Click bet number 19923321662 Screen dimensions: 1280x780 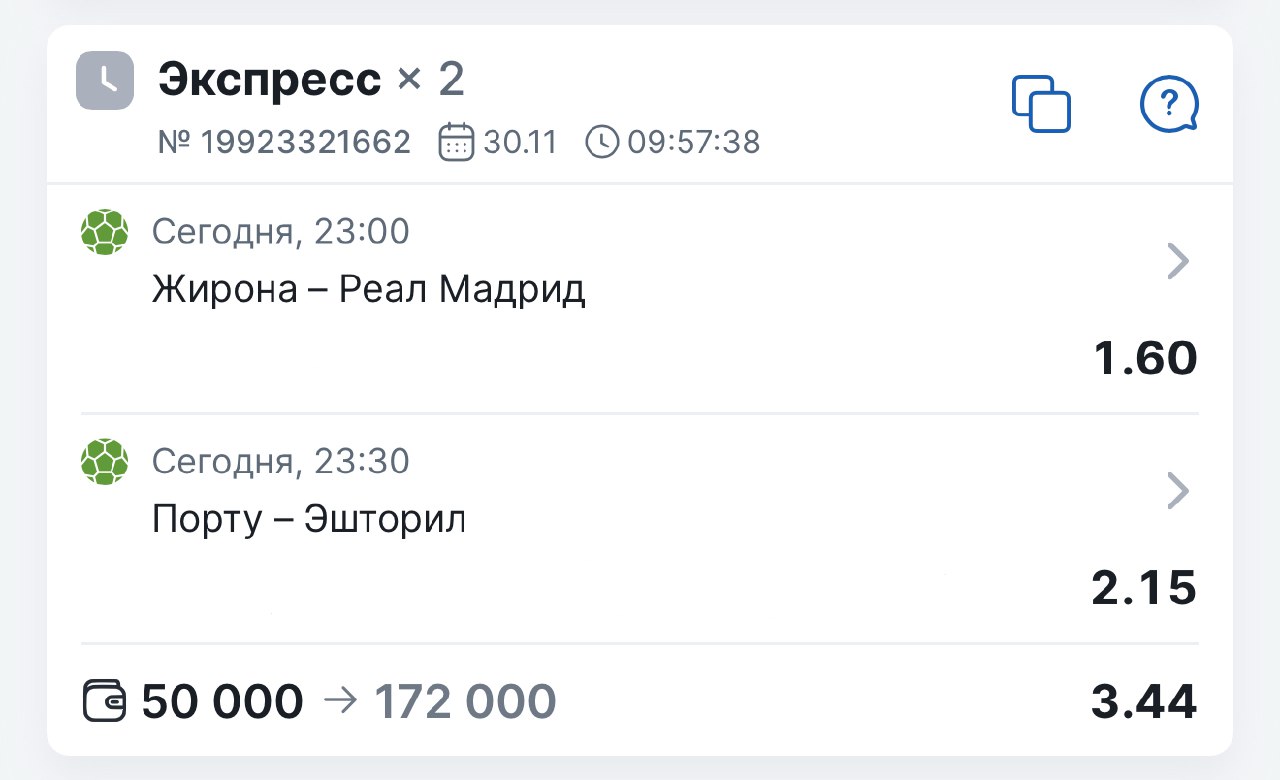pos(285,143)
